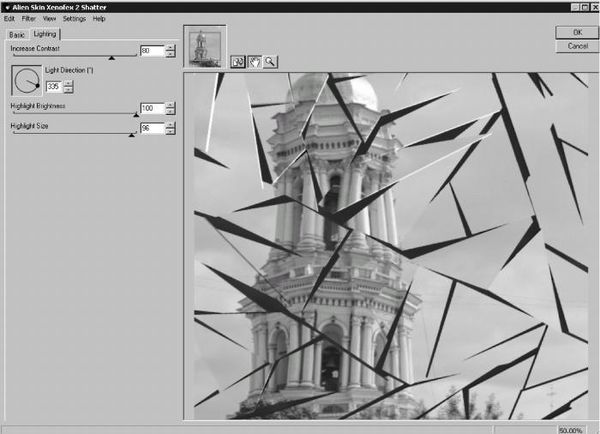Click the Light Direction dial

(x=26, y=79)
